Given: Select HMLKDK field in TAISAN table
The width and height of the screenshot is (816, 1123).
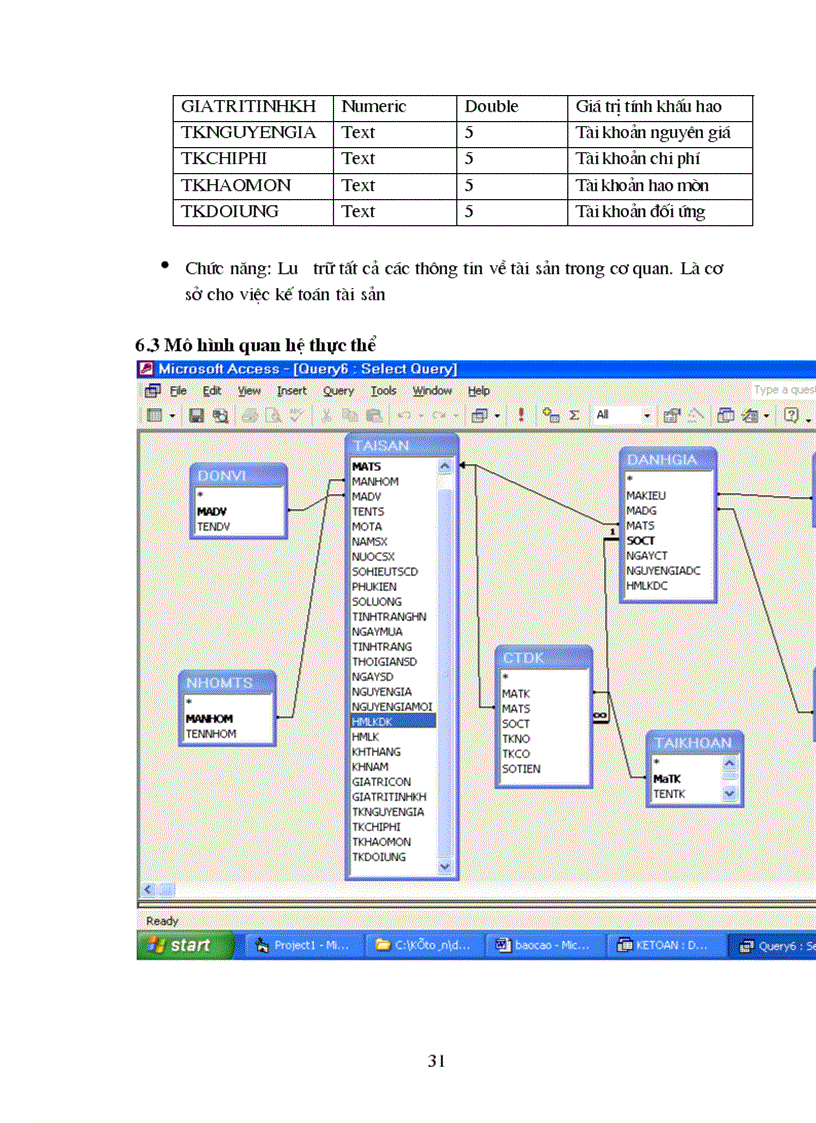Looking at the screenshot, I should pyautogui.click(x=393, y=721).
